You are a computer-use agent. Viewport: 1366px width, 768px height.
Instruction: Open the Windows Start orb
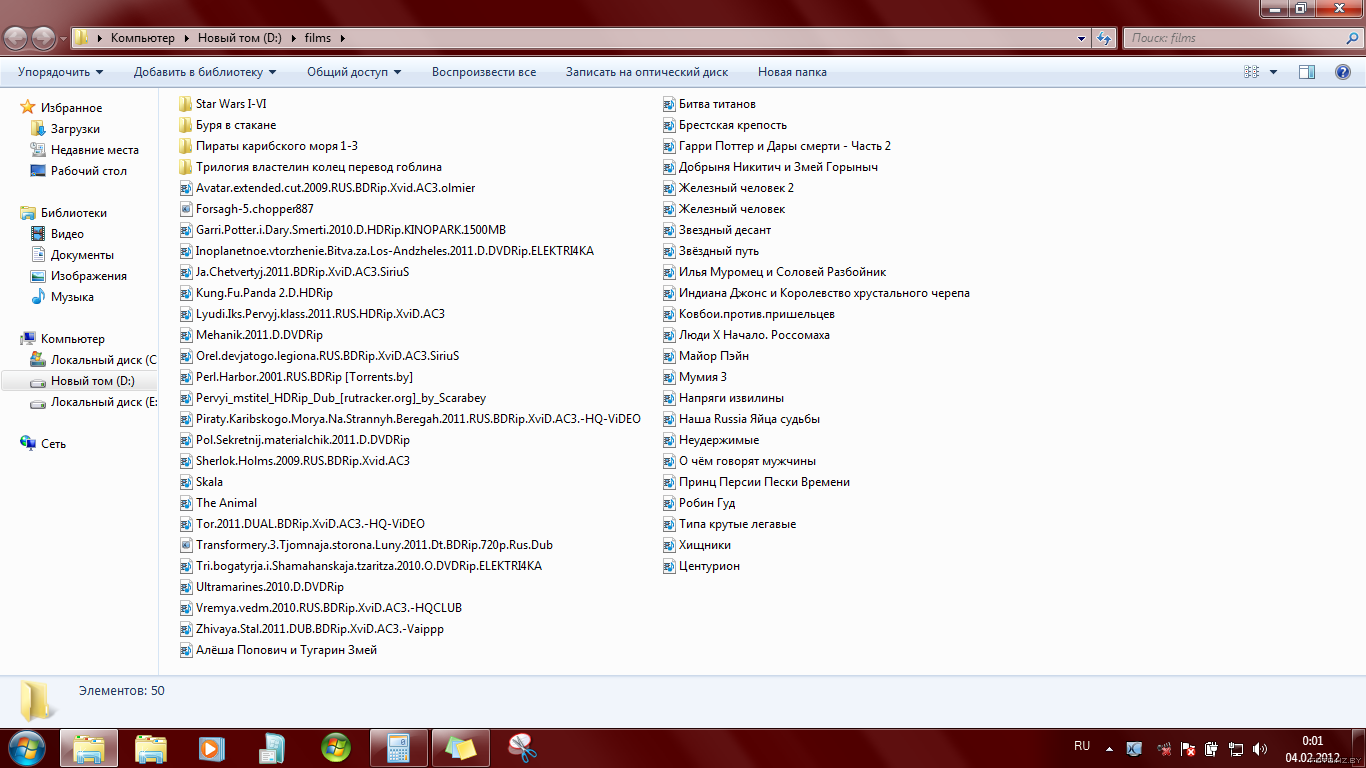coord(26,747)
